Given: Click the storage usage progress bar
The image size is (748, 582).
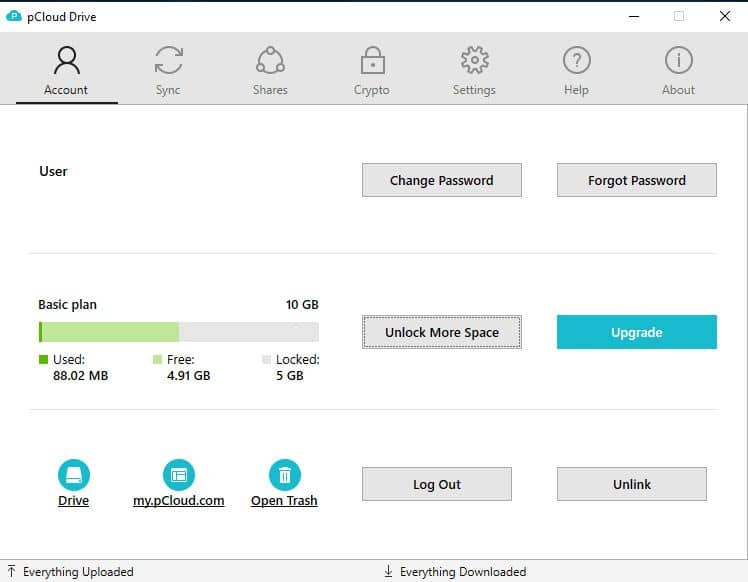Looking at the screenshot, I should pos(179,332).
